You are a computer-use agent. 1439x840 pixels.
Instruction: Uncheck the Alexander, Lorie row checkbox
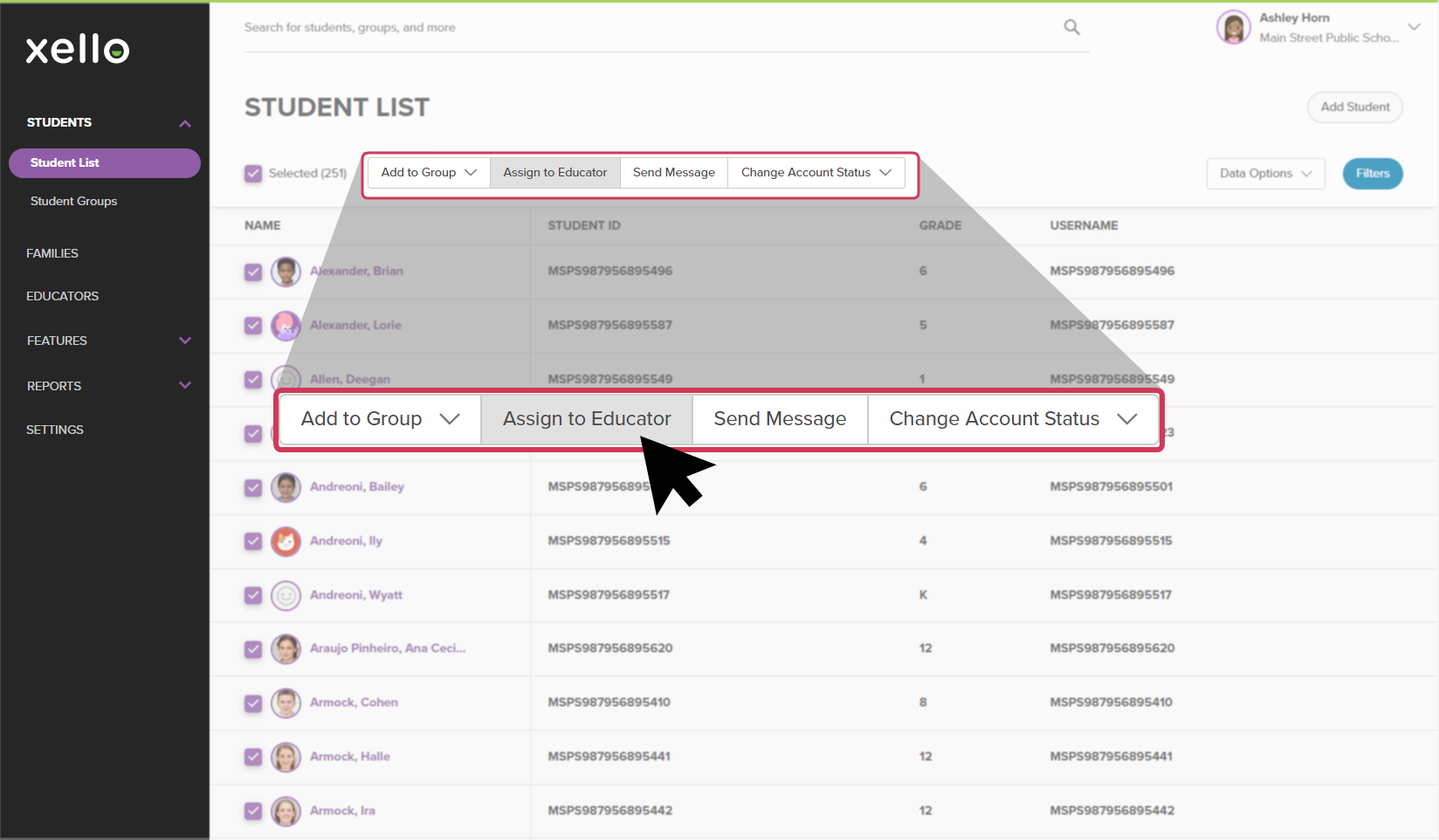coord(253,326)
